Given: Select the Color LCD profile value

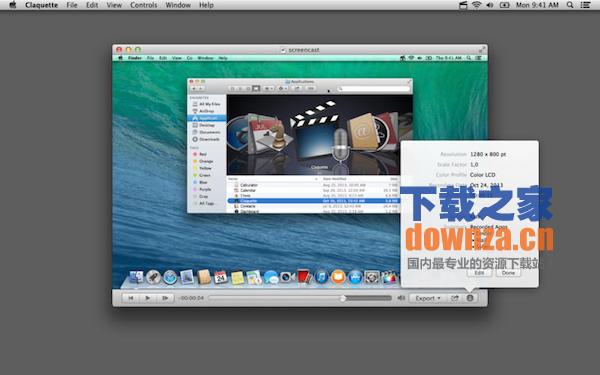Looking at the screenshot, I should click(x=483, y=174).
